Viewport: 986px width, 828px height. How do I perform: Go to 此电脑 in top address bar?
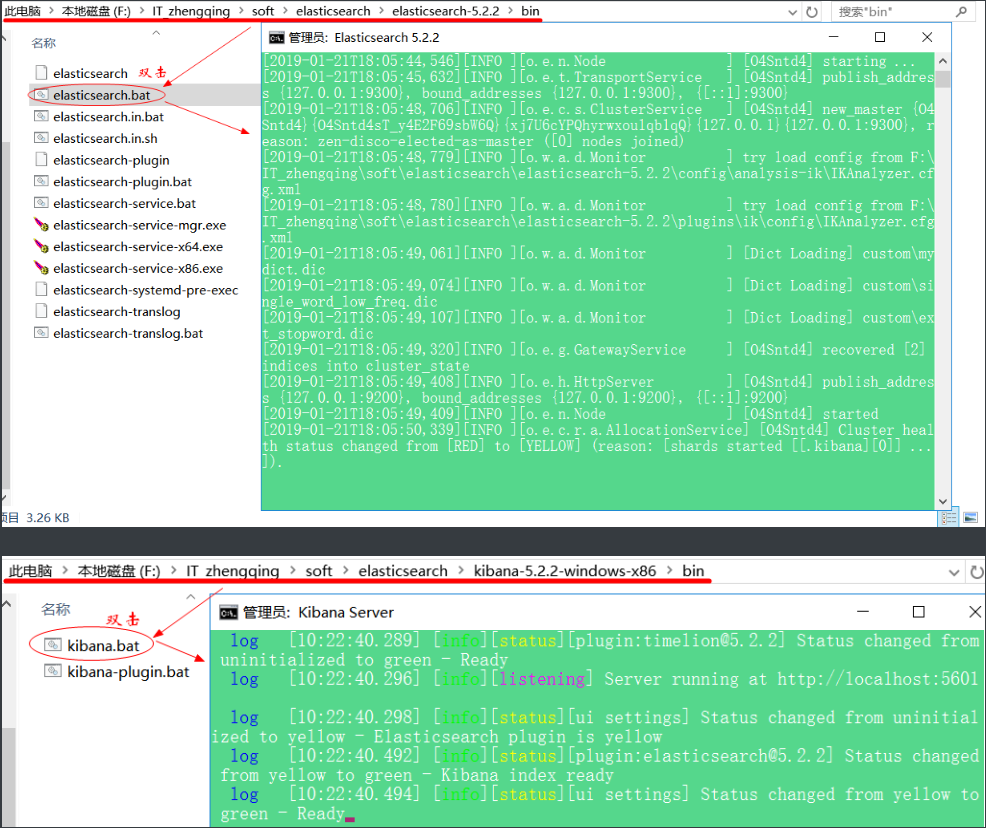23,11
